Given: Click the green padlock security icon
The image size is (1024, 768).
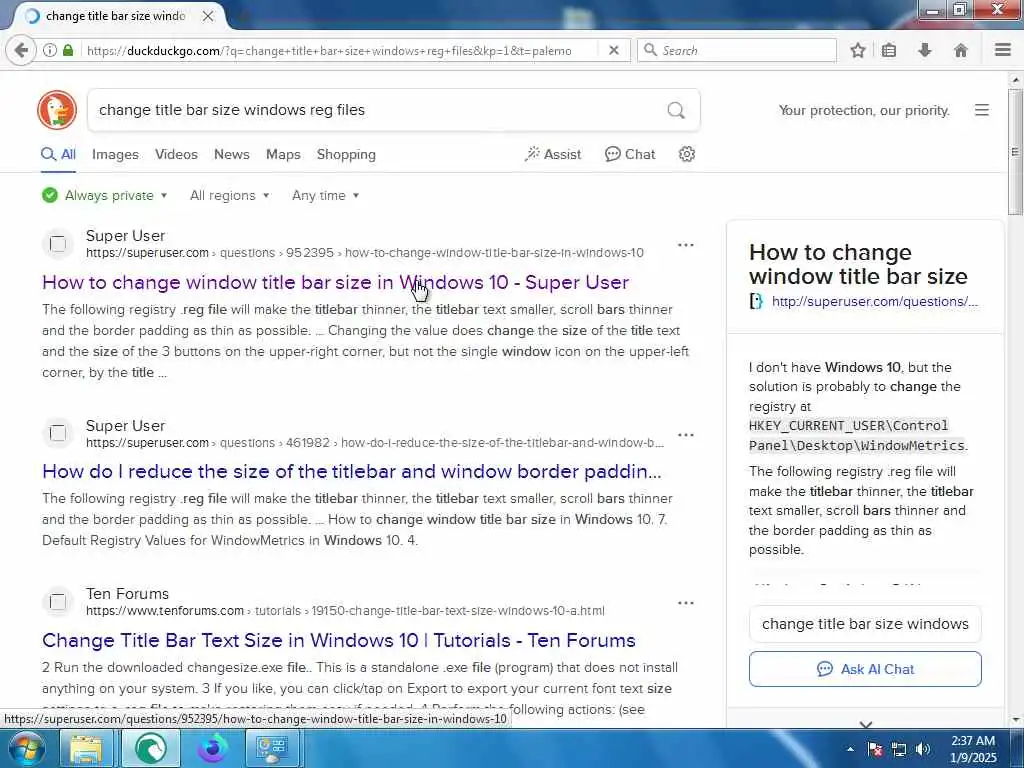Looking at the screenshot, I should click(68, 50).
